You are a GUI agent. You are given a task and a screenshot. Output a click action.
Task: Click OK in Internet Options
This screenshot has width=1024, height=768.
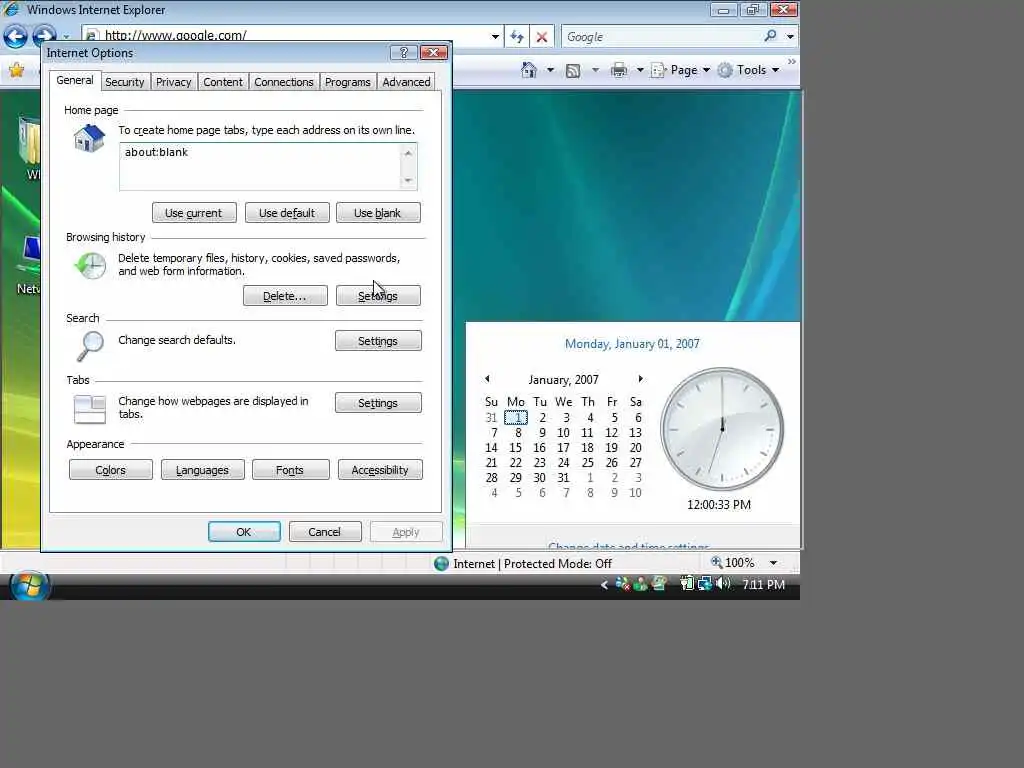[244, 532]
